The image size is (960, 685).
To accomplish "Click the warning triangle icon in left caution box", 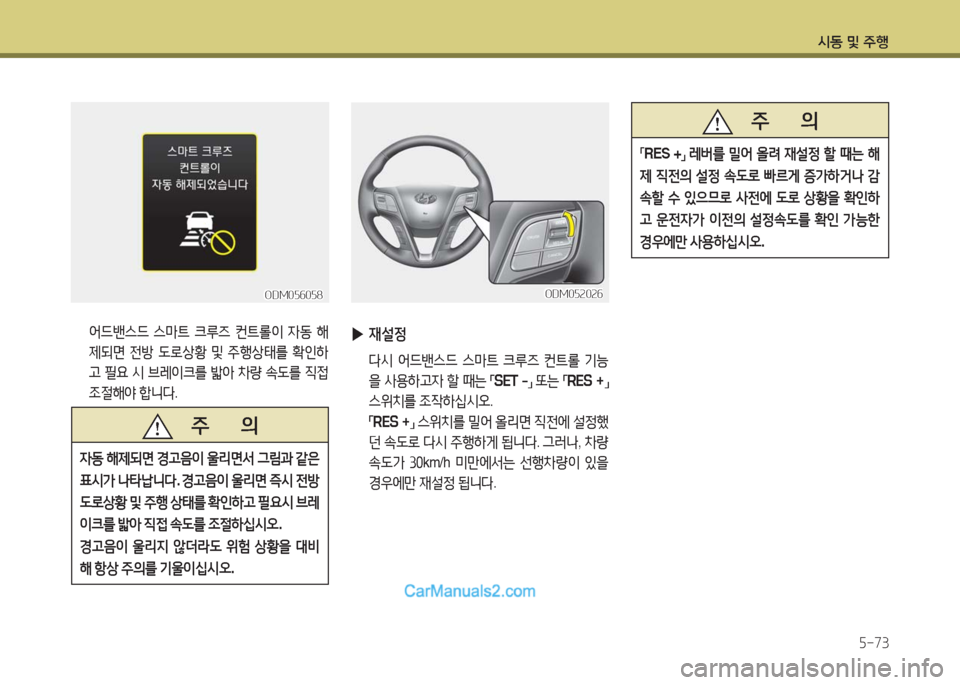I will coord(157,426).
